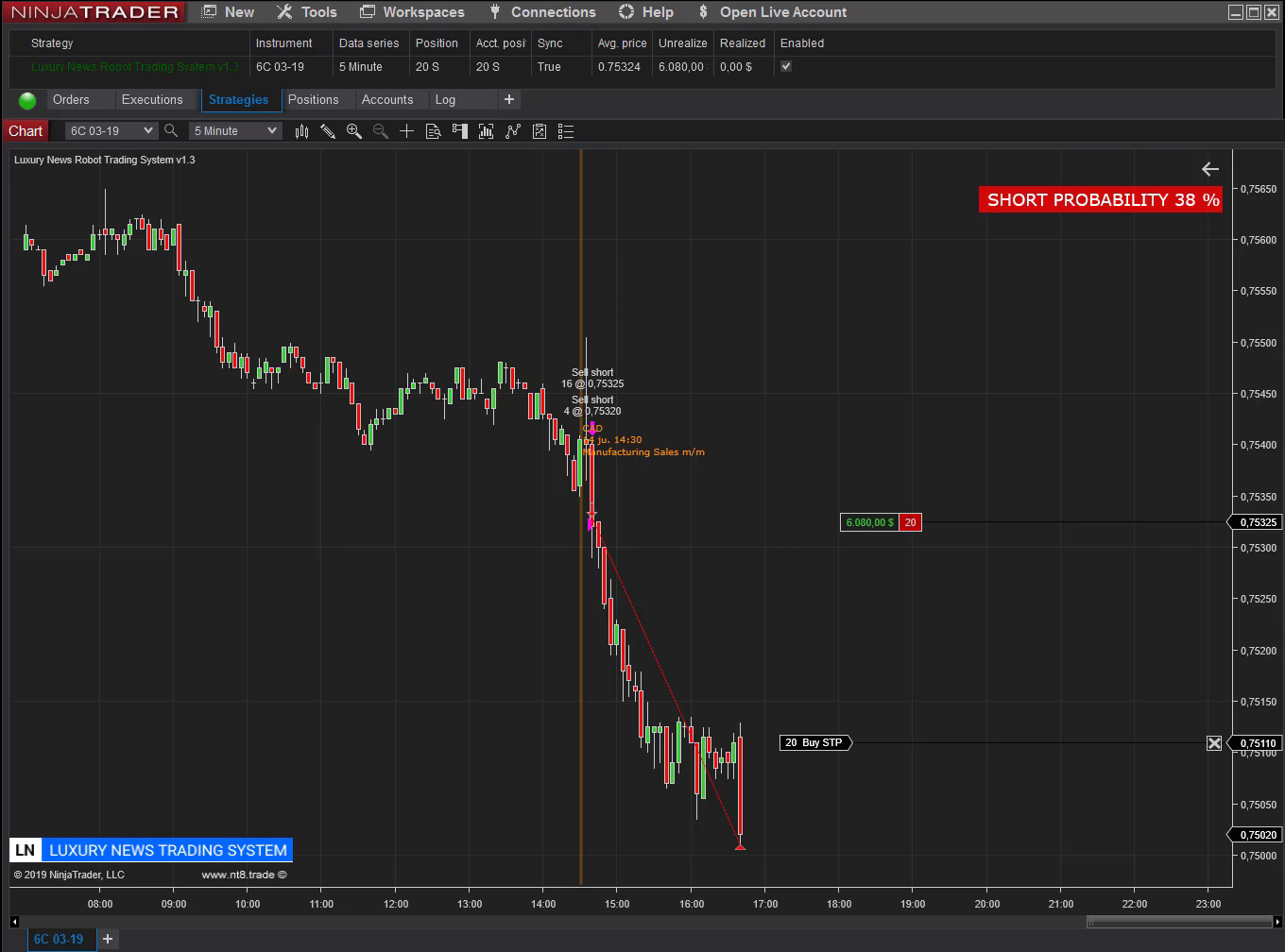
Task: Click the 0,75020 current price marker
Action: pyautogui.click(x=1255, y=835)
